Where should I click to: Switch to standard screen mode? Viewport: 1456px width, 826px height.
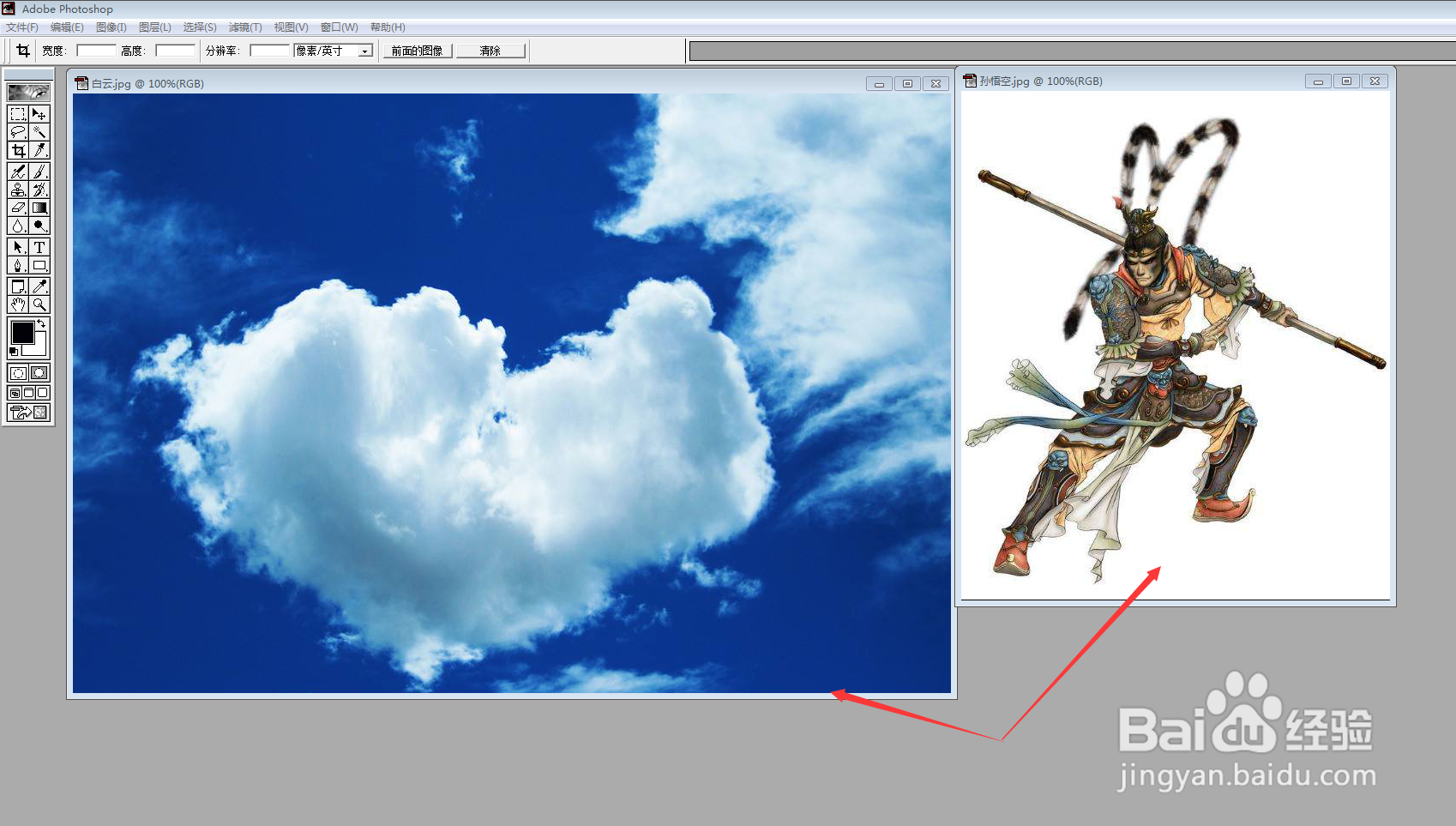click(x=15, y=393)
